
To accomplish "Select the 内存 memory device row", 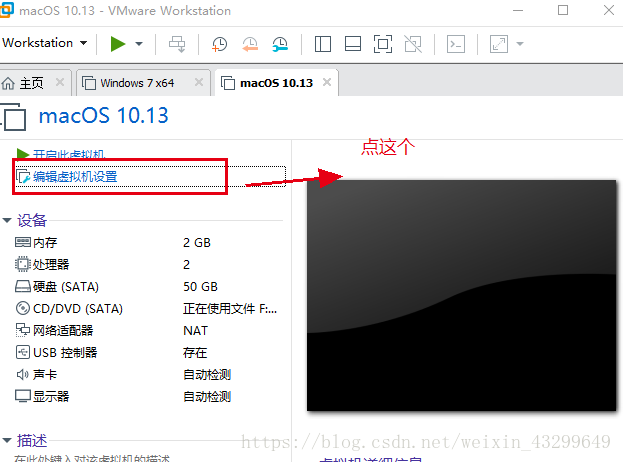I will (148, 242).
